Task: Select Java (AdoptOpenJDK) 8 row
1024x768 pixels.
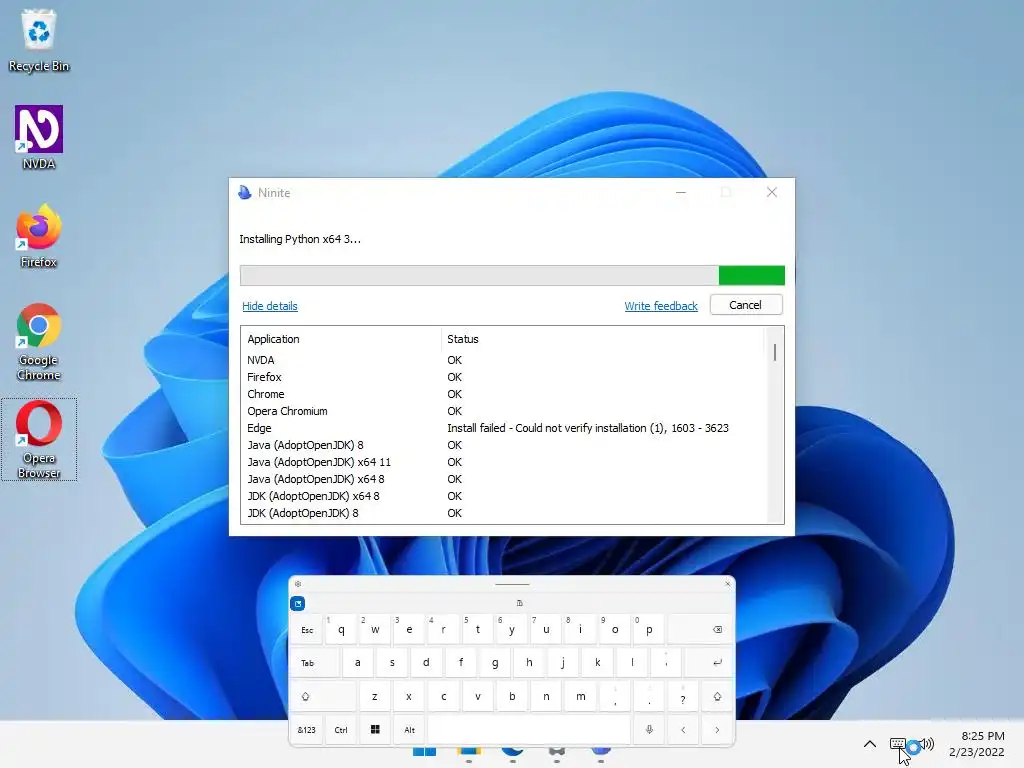Action: pyautogui.click(x=503, y=445)
